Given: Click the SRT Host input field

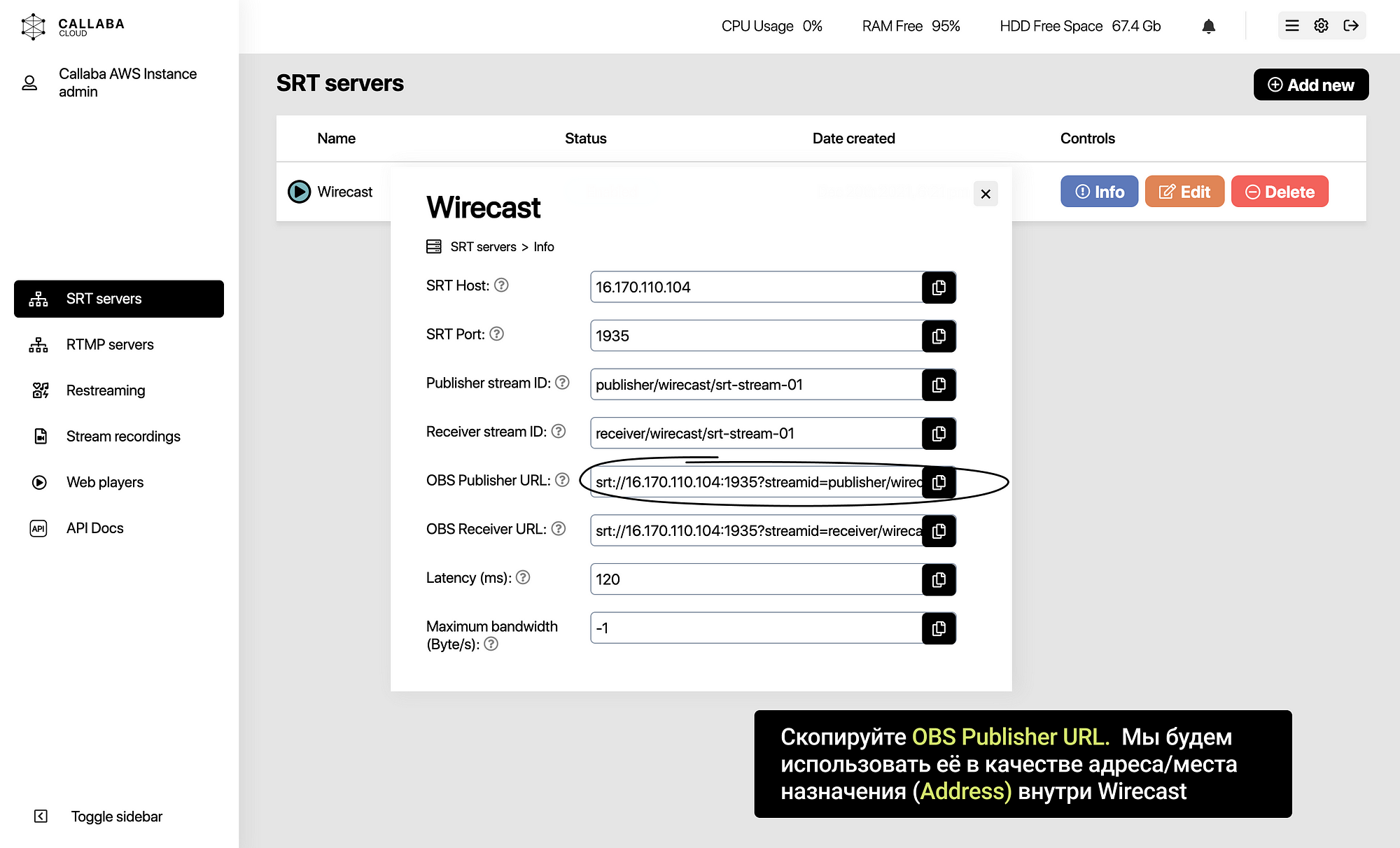Looking at the screenshot, I should 756,288.
